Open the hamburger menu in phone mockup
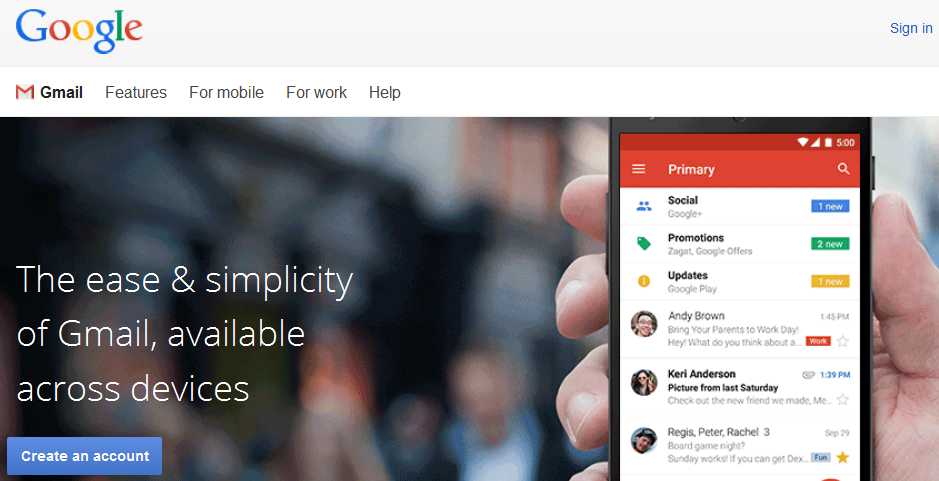 (639, 169)
